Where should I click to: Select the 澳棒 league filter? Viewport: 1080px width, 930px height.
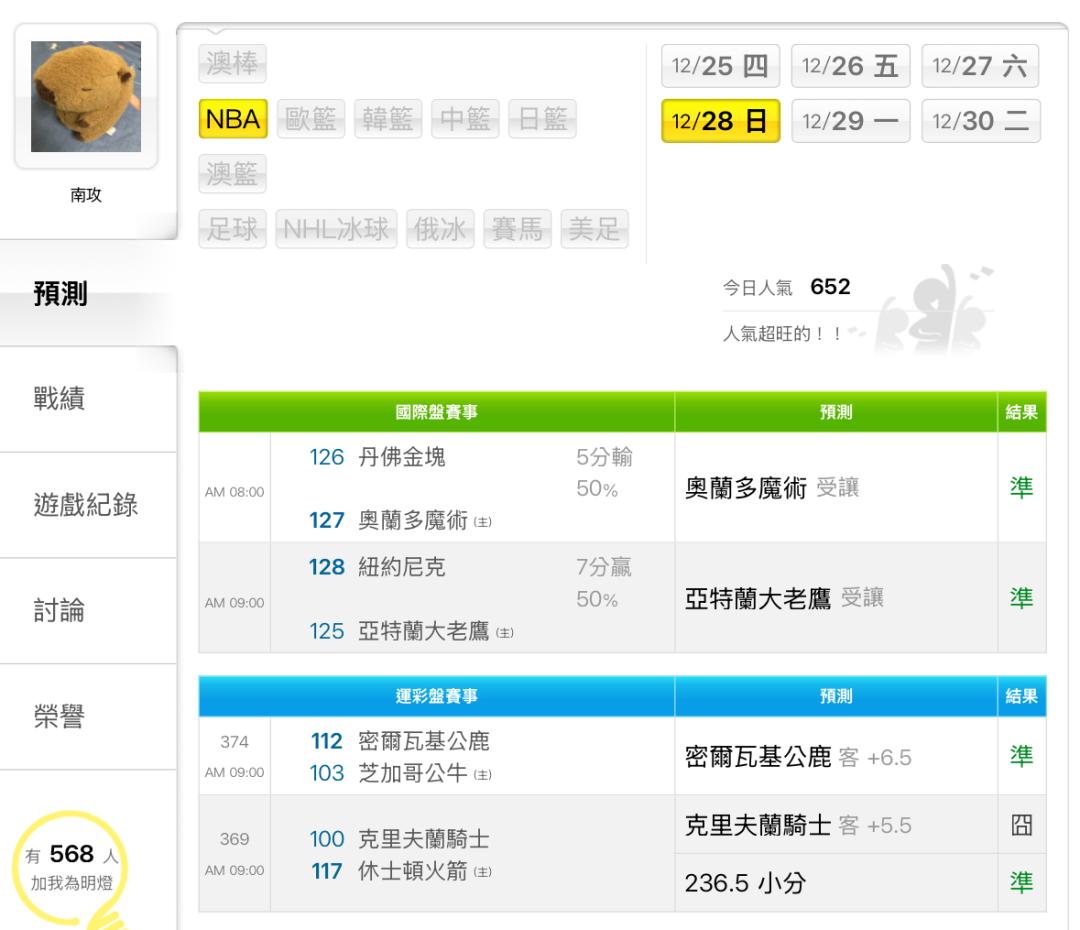[232, 64]
